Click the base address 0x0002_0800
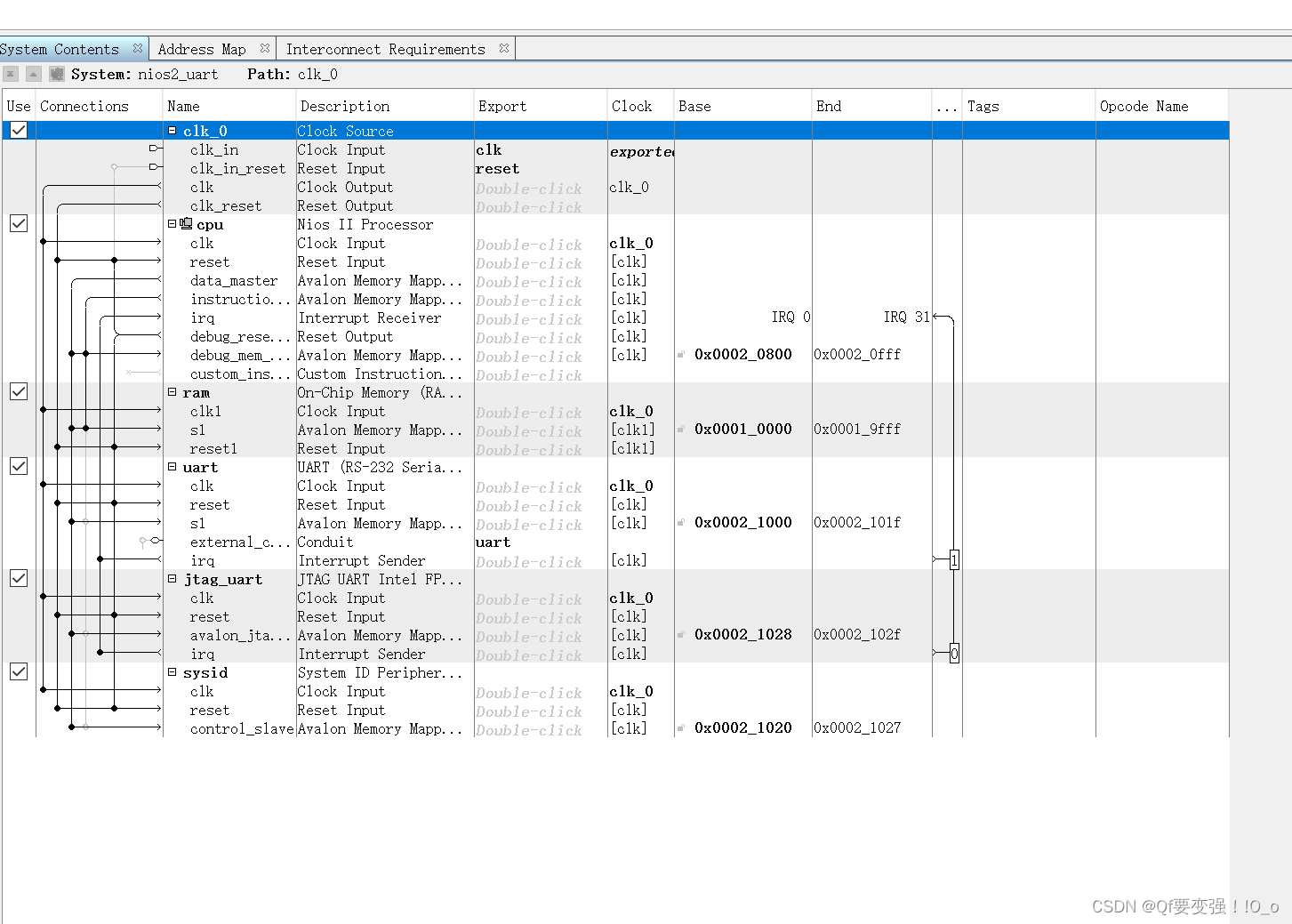The width and height of the screenshot is (1292, 924). [x=743, y=354]
